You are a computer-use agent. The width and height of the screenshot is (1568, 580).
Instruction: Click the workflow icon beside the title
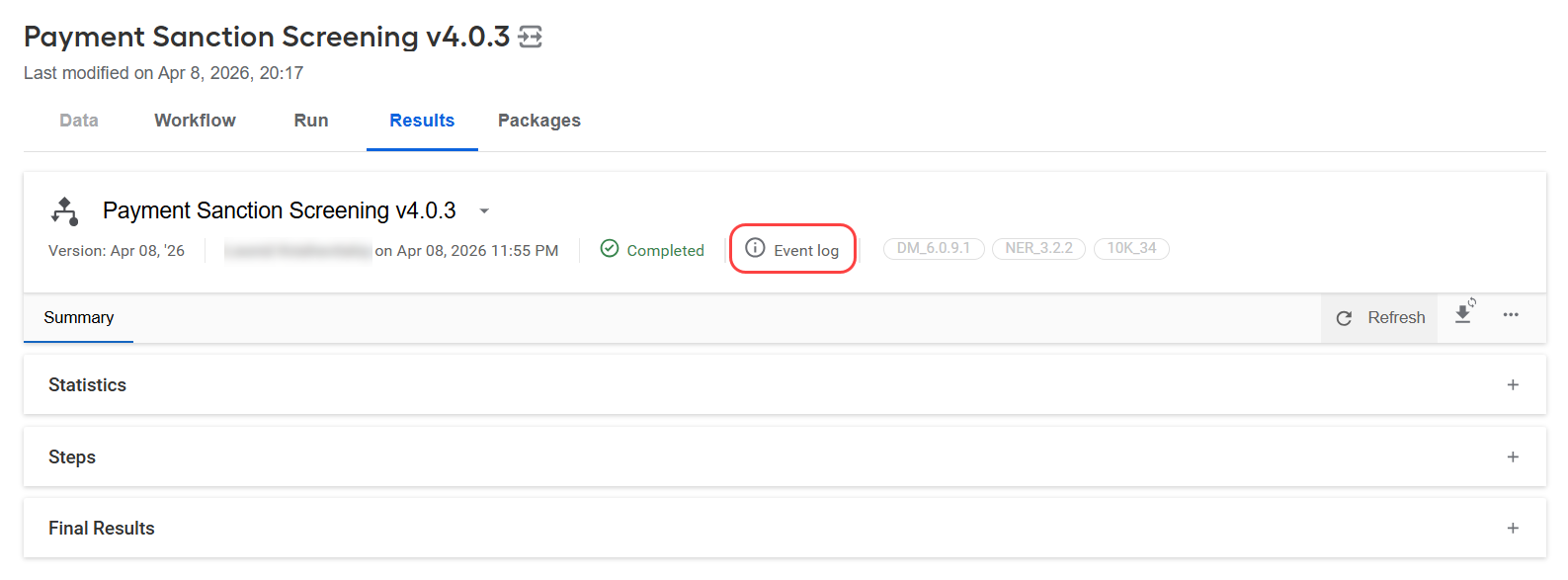pos(531,38)
